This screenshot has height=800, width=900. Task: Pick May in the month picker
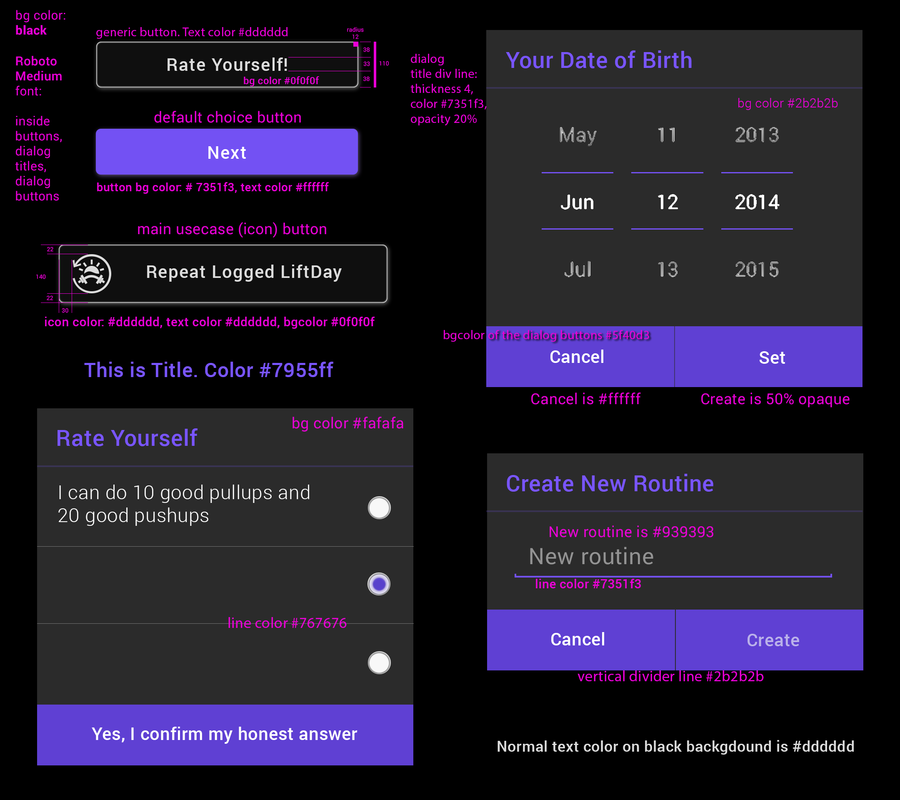pos(577,135)
